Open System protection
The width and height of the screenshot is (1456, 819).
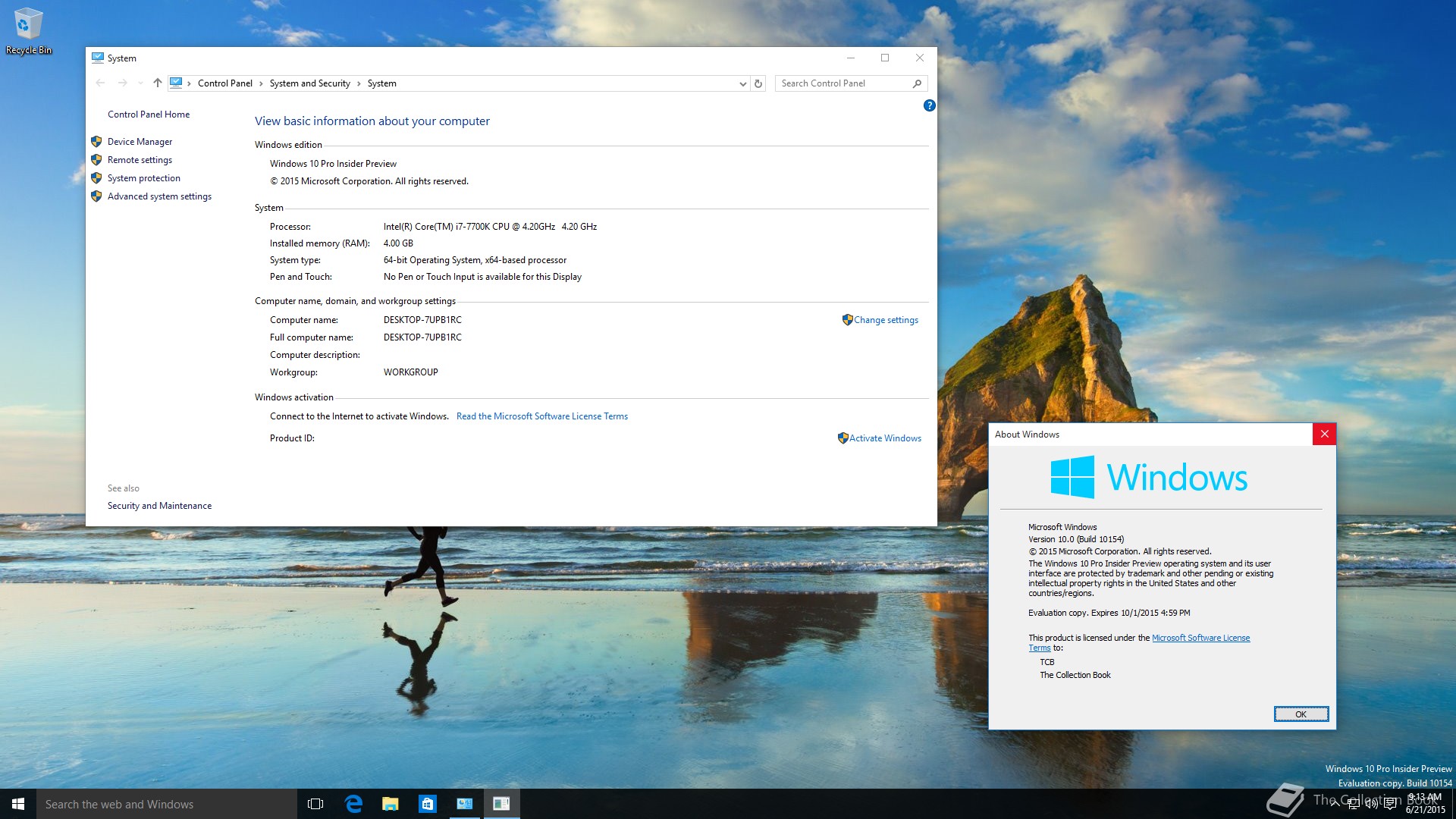coord(144,178)
